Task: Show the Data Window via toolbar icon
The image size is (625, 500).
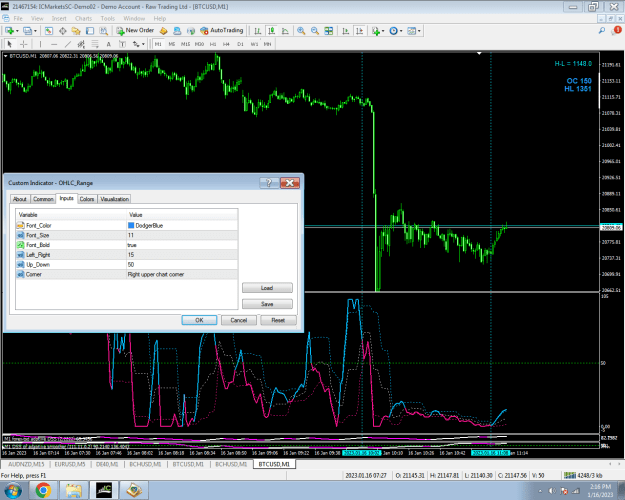Action: pyautogui.click(x=63, y=31)
